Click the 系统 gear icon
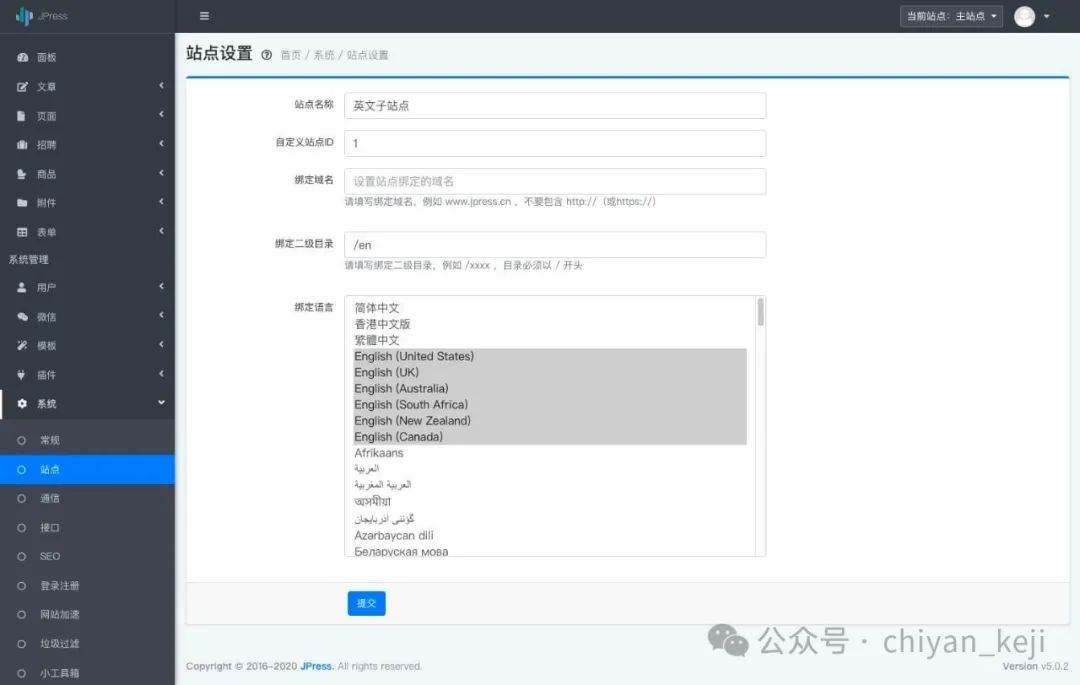The height and width of the screenshot is (685, 1080). pos(22,403)
